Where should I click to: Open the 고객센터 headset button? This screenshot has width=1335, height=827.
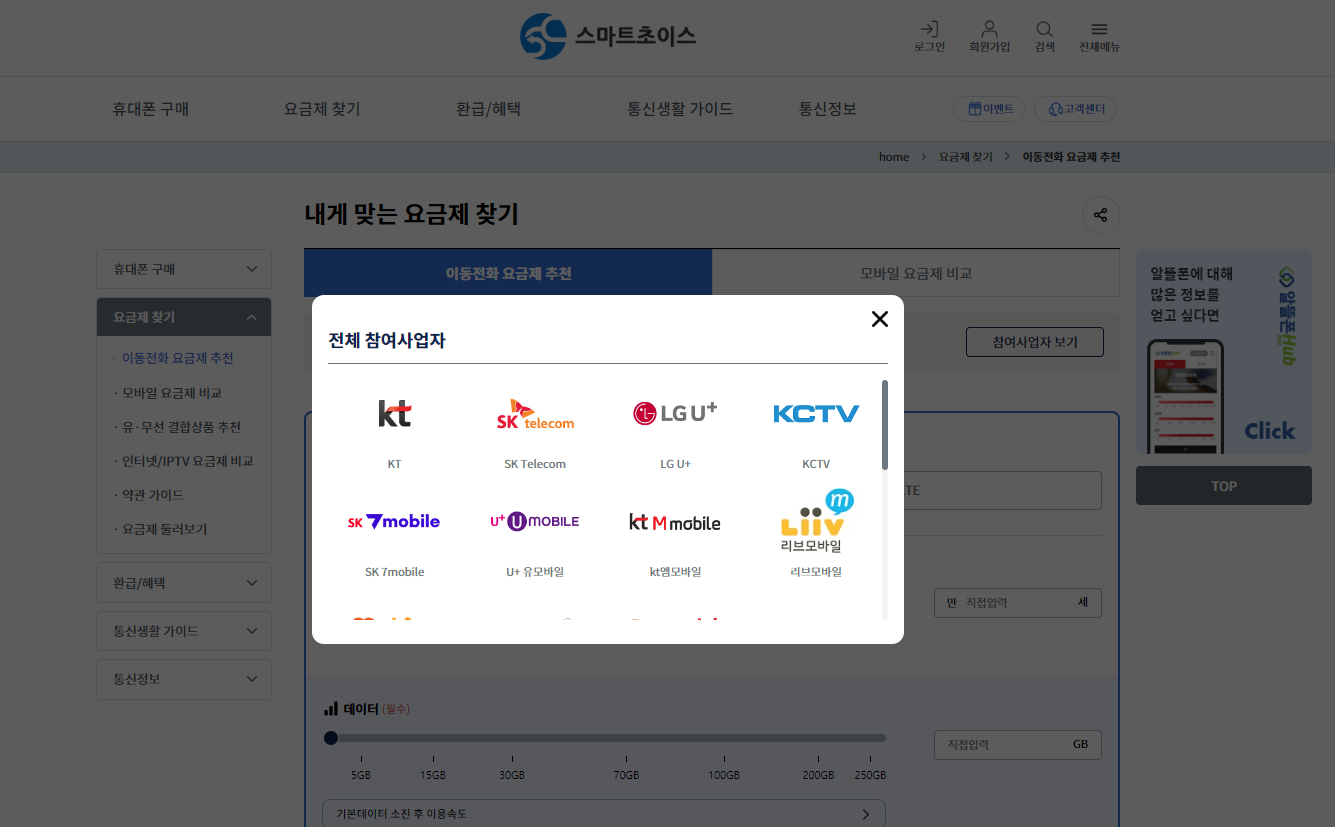pyautogui.click(x=1075, y=109)
